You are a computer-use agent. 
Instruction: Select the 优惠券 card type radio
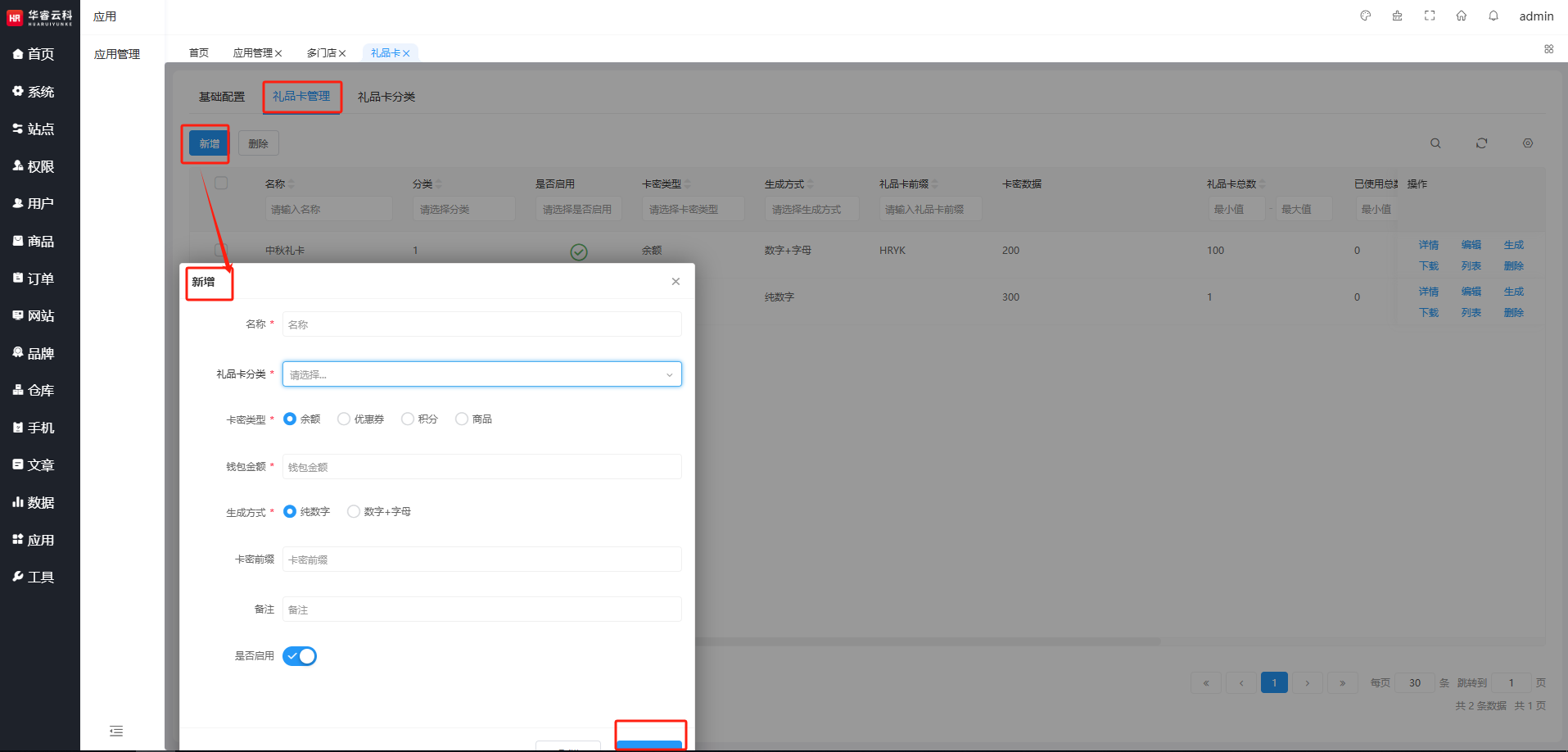[344, 419]
